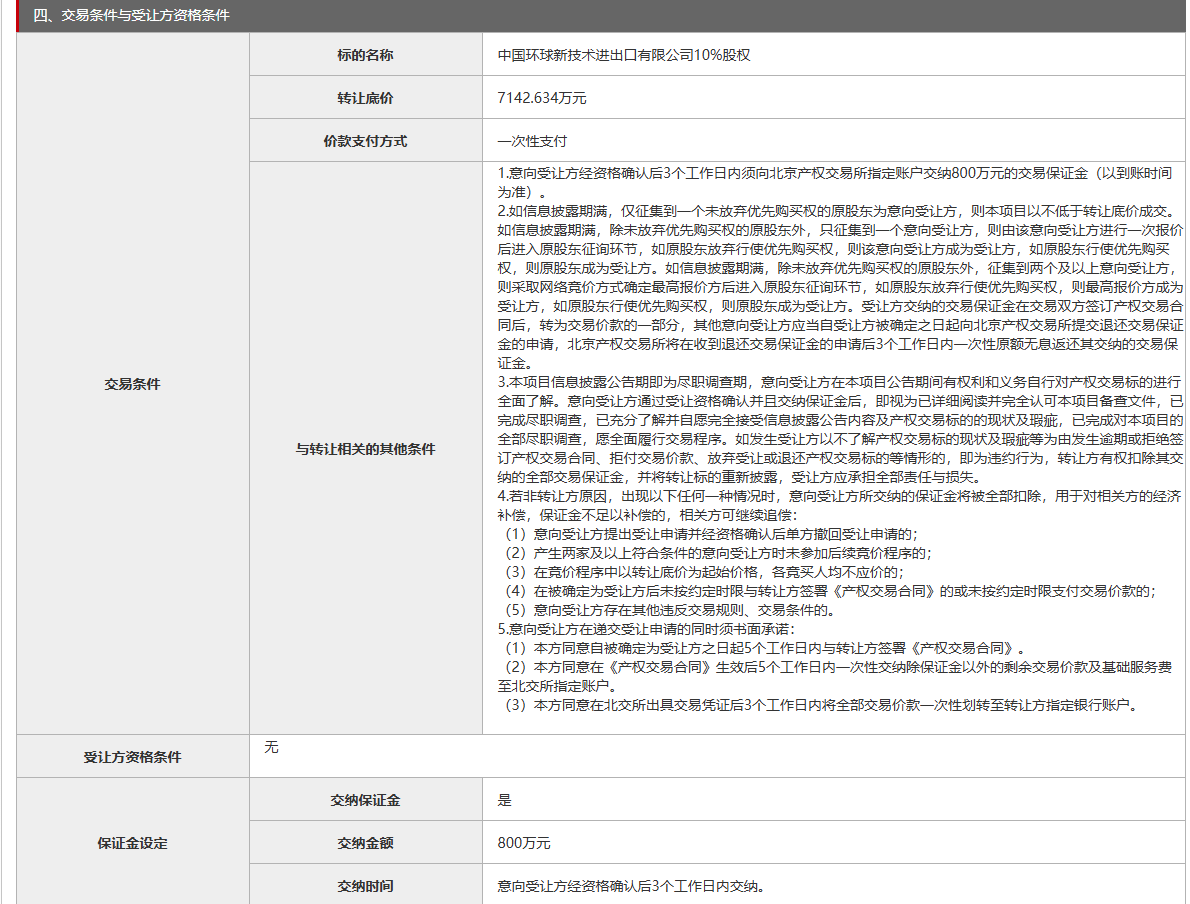Select clause 2 beginning 如信息披露期满
This screenshot has height=904, width=1190.
tap(840, 288)
